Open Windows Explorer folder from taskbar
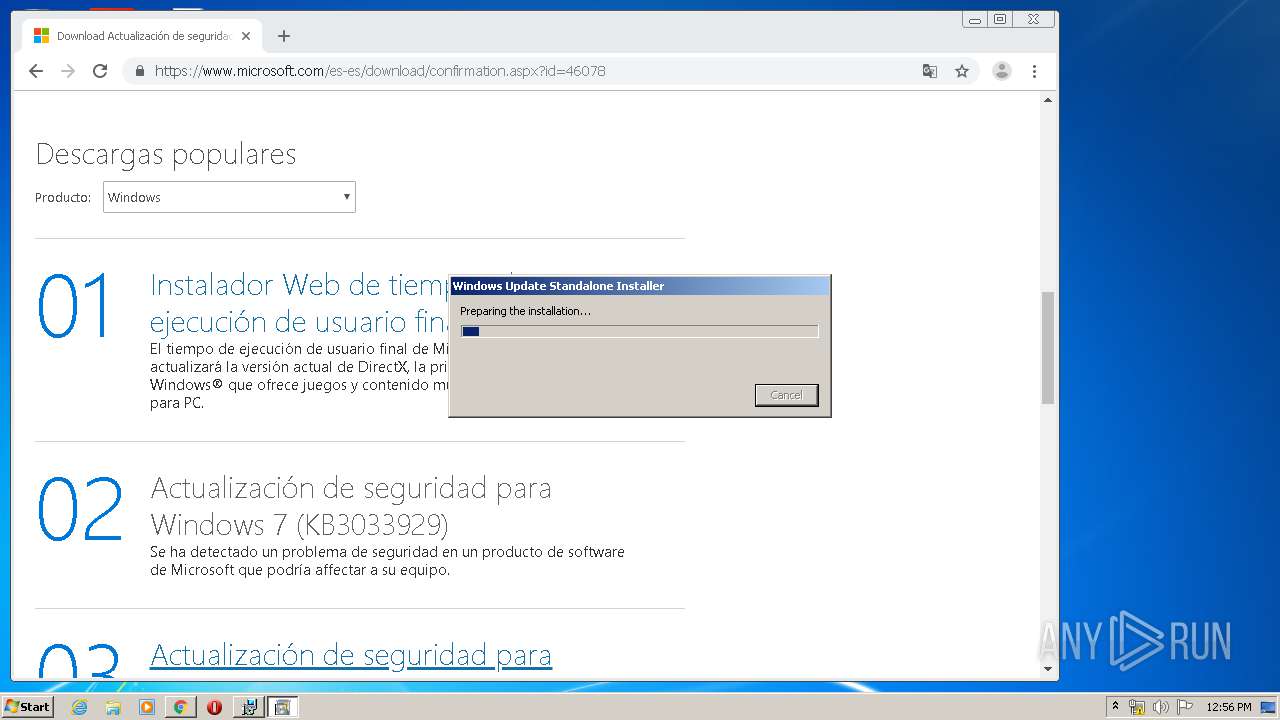 pyautogui.click(x=113, y=707)
